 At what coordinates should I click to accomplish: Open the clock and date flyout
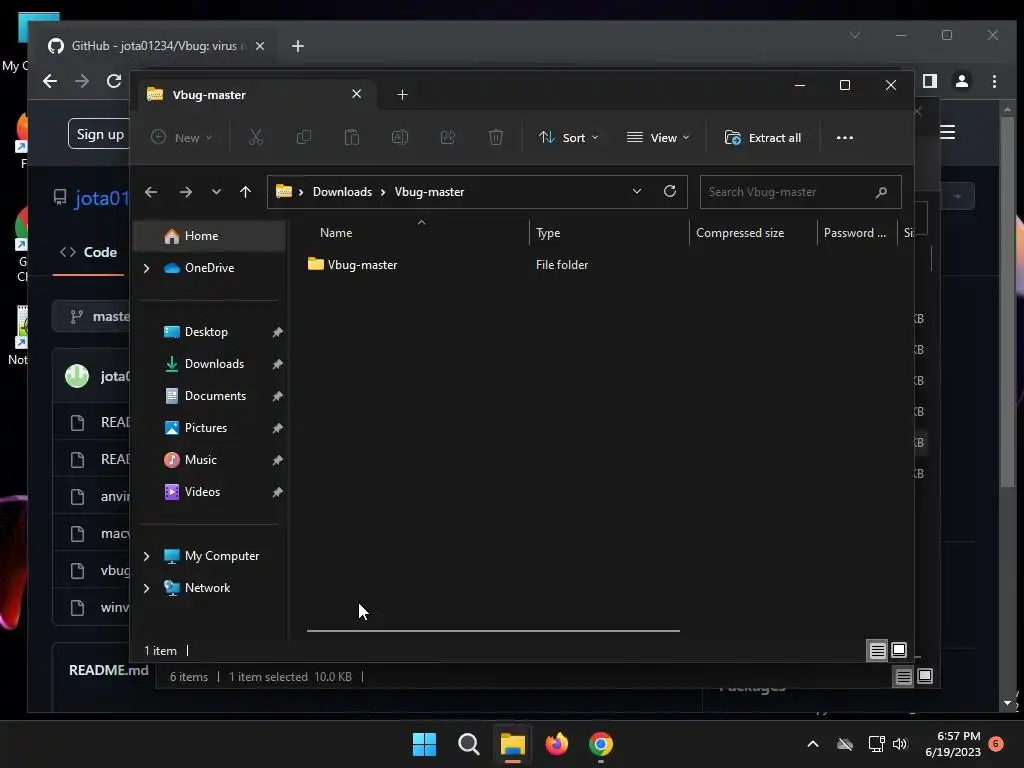[953, 744]
